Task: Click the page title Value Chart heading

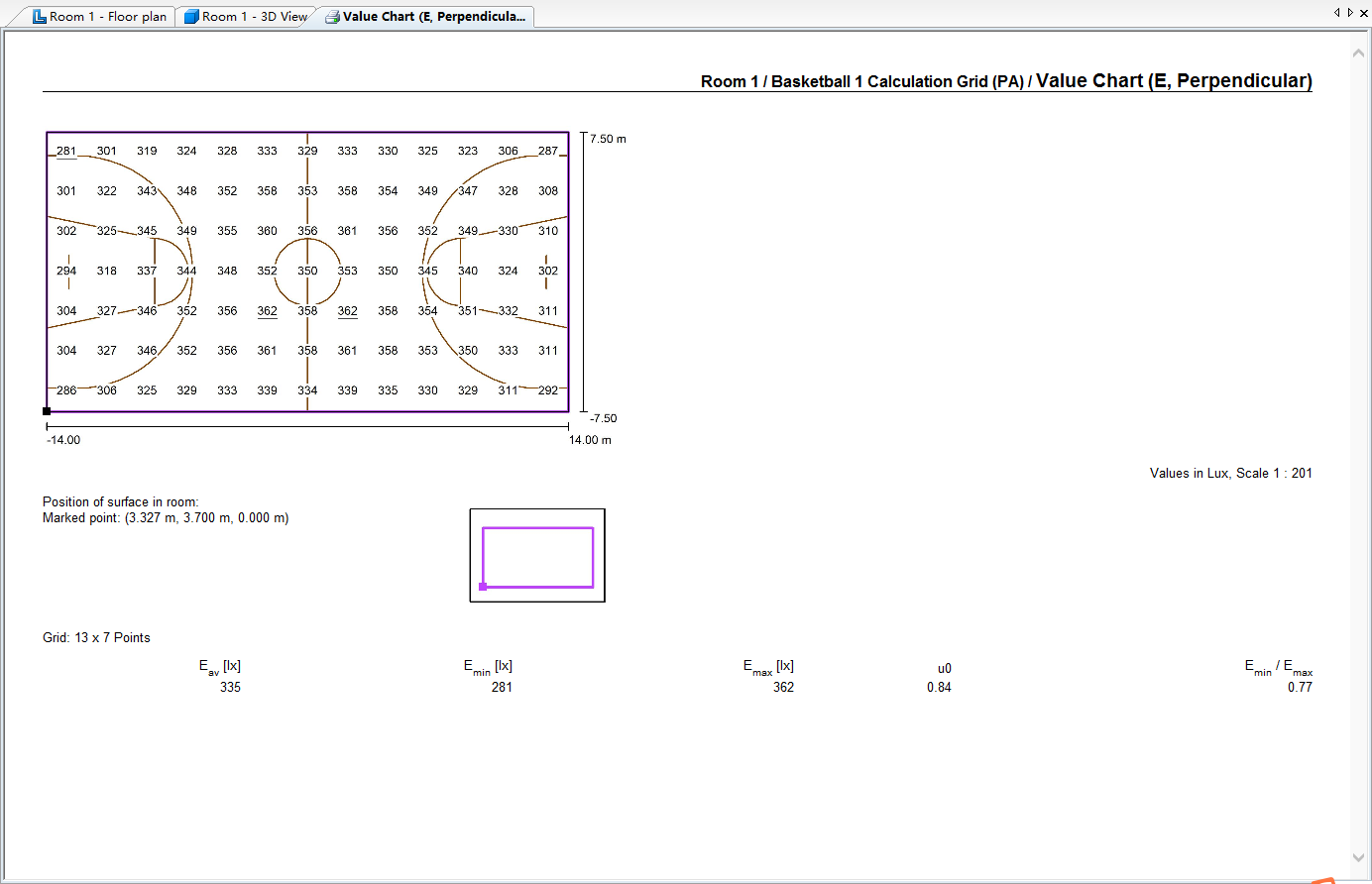Action: [x=1174, y=81]
